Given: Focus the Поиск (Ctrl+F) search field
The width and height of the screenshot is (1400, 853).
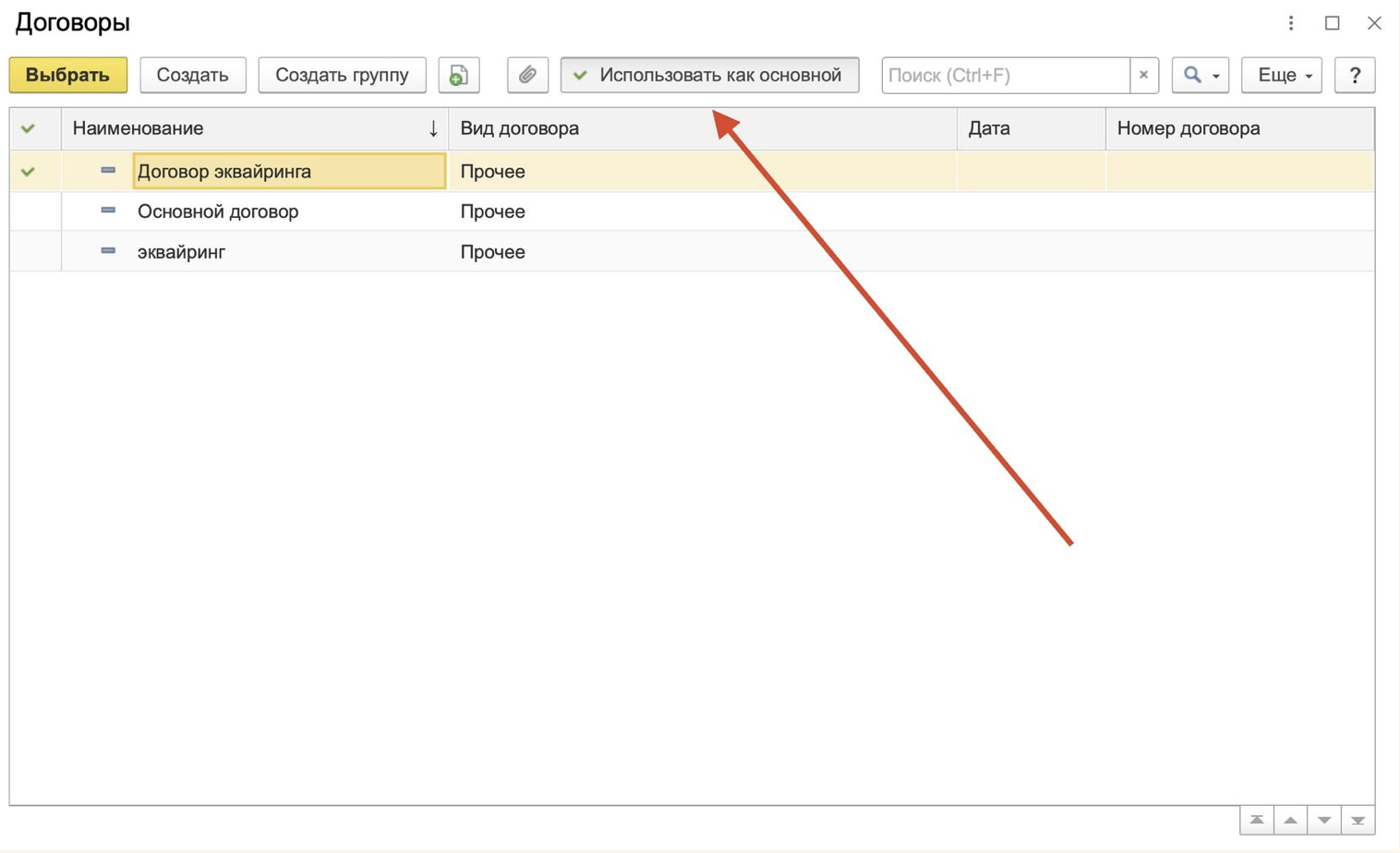Looking at the screenshot, I should 1005,75.
